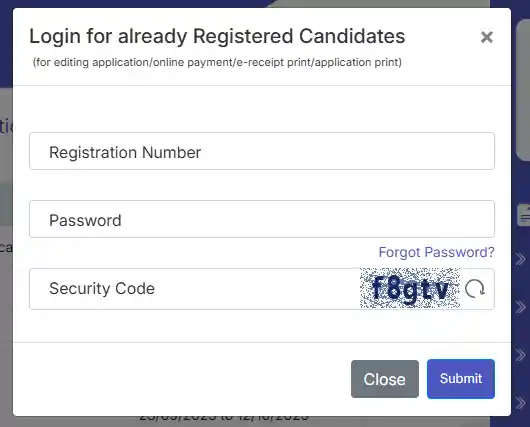Image resolution: width=530 pixels, height=427 pixels.
Task: Open the Forgot Password? link
Action: coord(436,252)
